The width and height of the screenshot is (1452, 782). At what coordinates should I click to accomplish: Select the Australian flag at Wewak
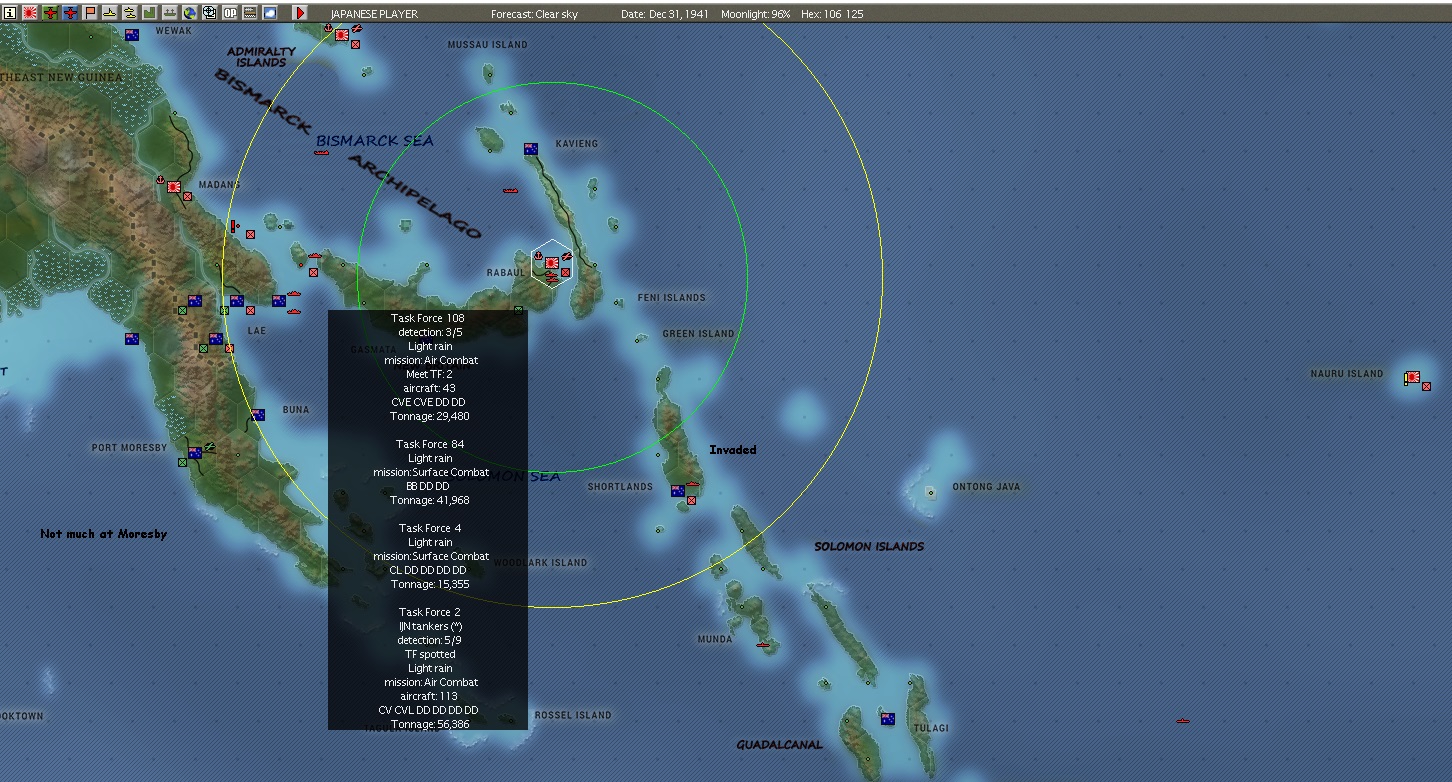pos(132,35)
